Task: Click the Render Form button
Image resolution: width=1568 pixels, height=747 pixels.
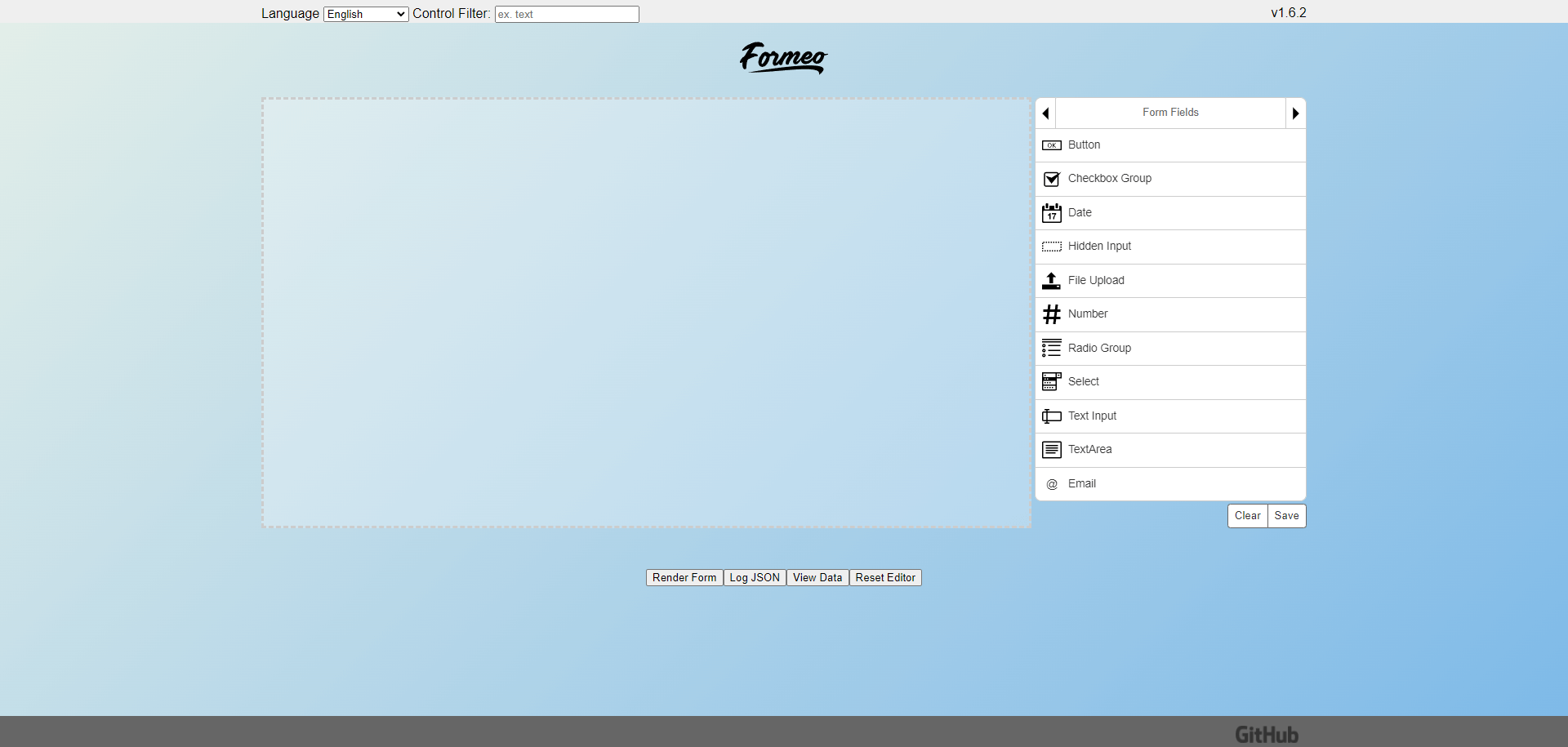Action: click(684, 578)
